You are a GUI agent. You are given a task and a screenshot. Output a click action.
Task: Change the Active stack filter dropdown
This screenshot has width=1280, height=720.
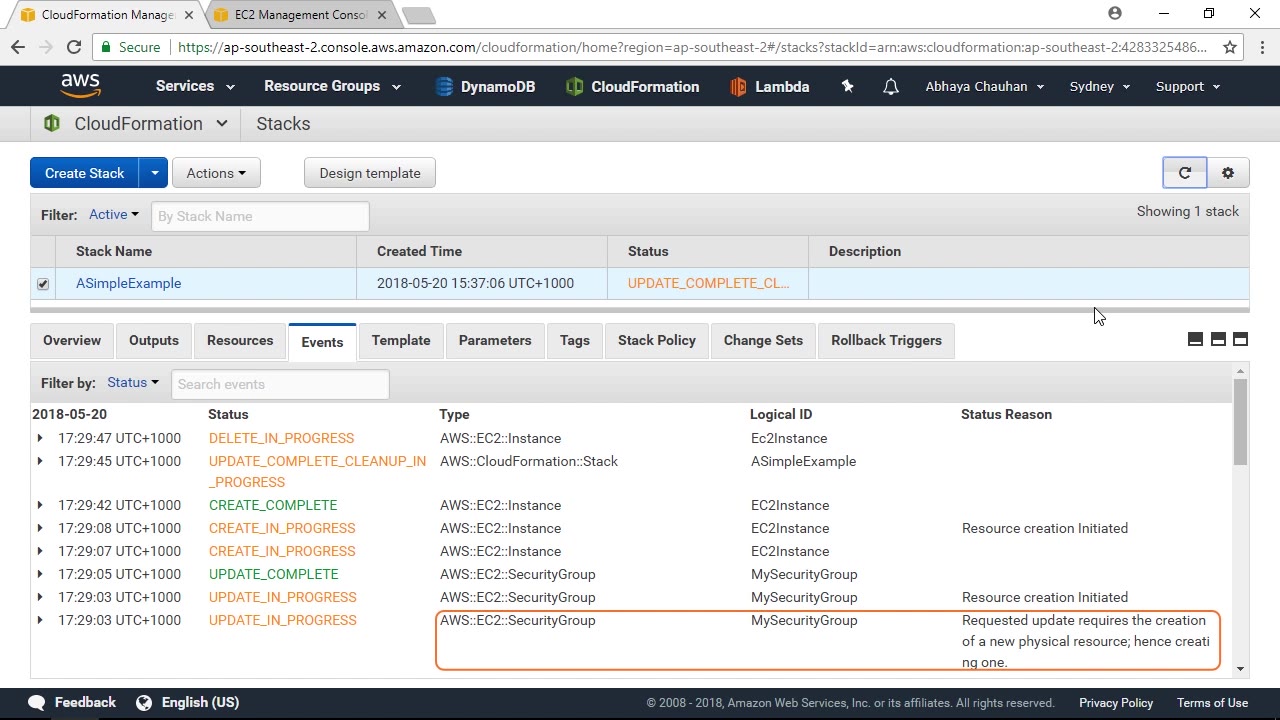coord(114,215)
